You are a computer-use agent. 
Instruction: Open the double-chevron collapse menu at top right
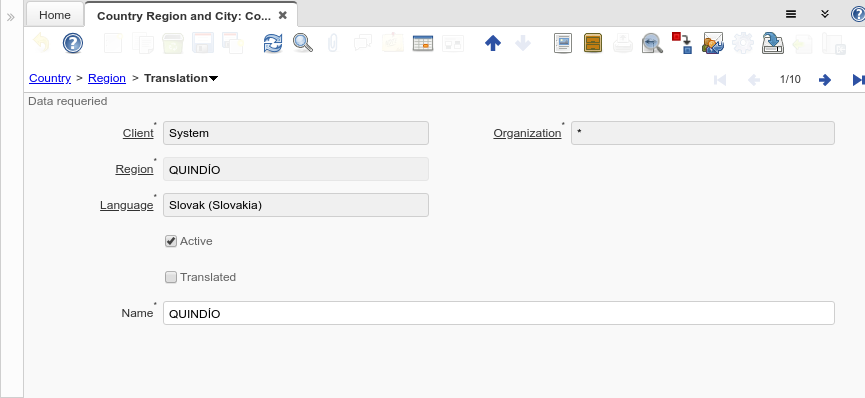825,14
